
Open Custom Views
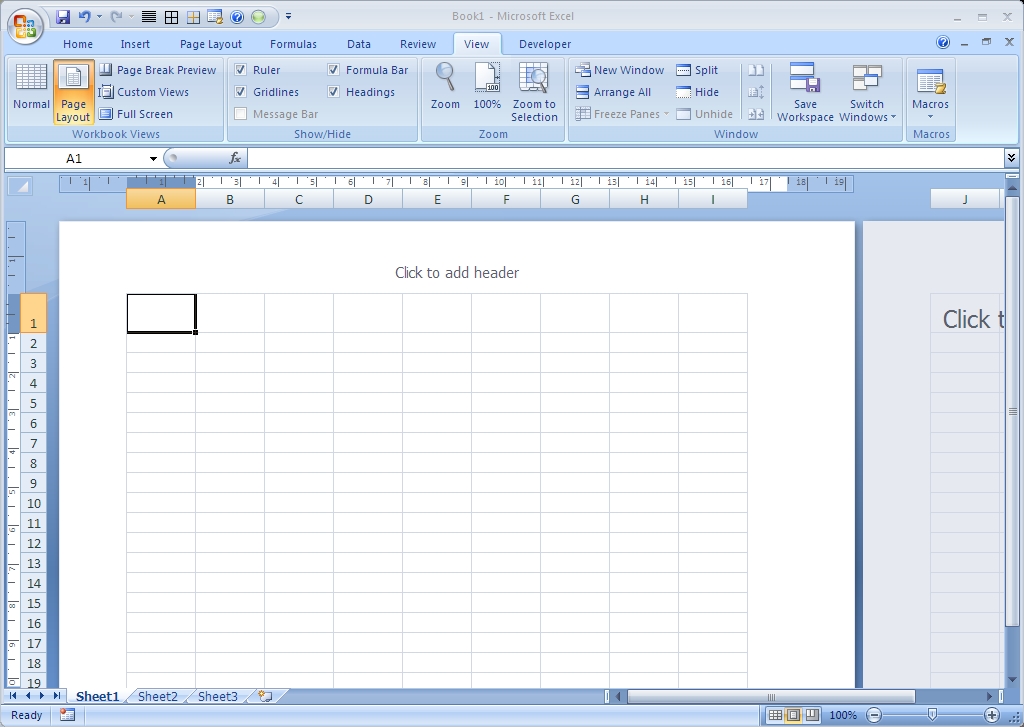pyautogui.click(x=144, y=92)
